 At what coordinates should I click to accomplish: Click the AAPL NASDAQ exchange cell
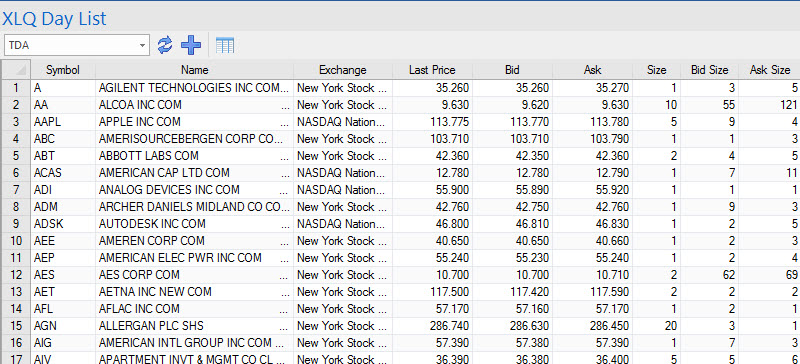pos(343,122)
